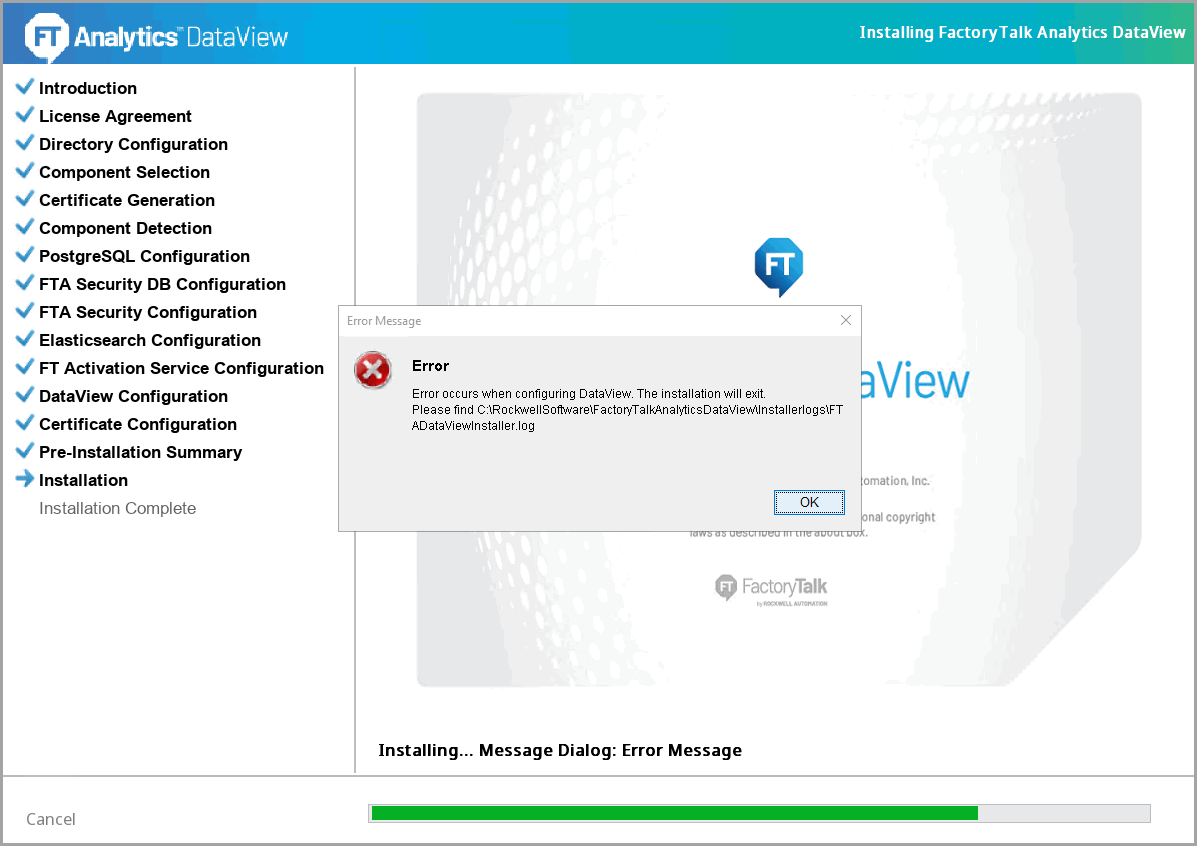Click the bold 'Error' heading in dialog
Image resolution: width=1197 pixels, height=846 pixels.
click(x=431, y=366)
